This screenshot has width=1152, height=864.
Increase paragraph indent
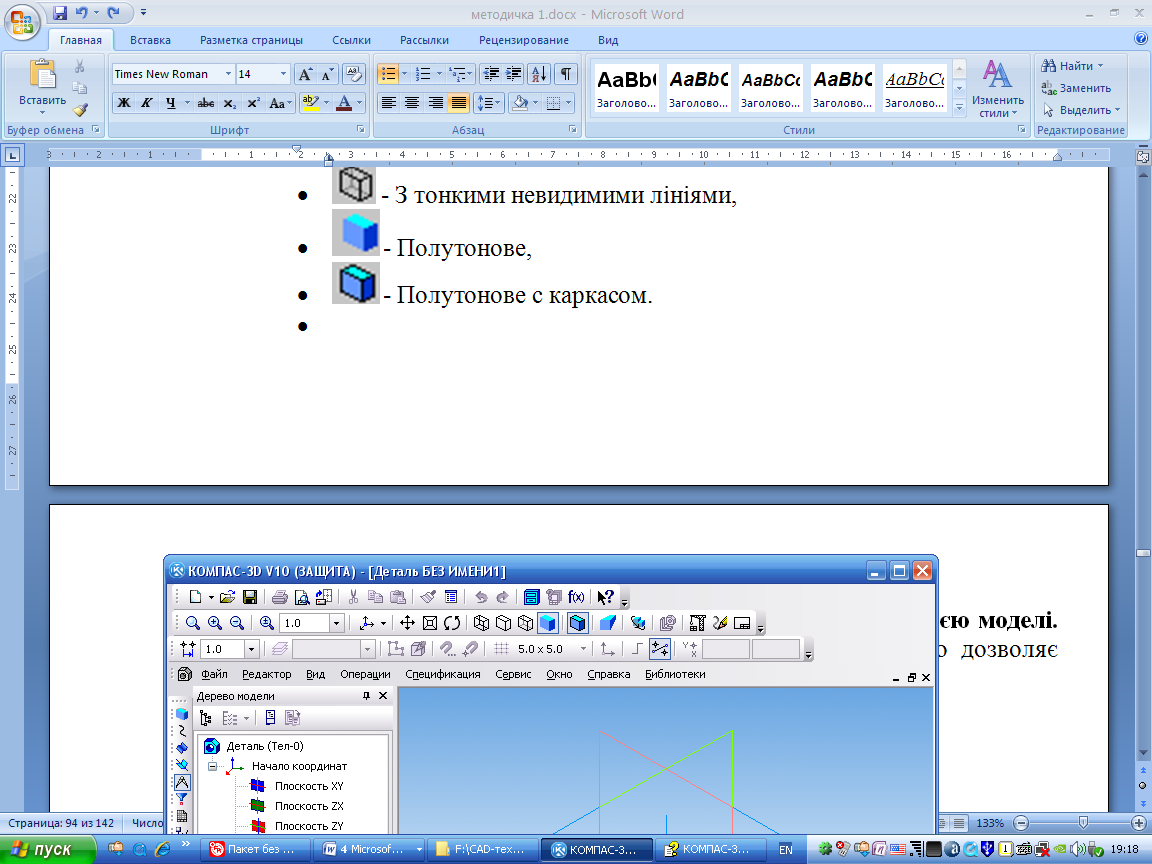[514, 74]
